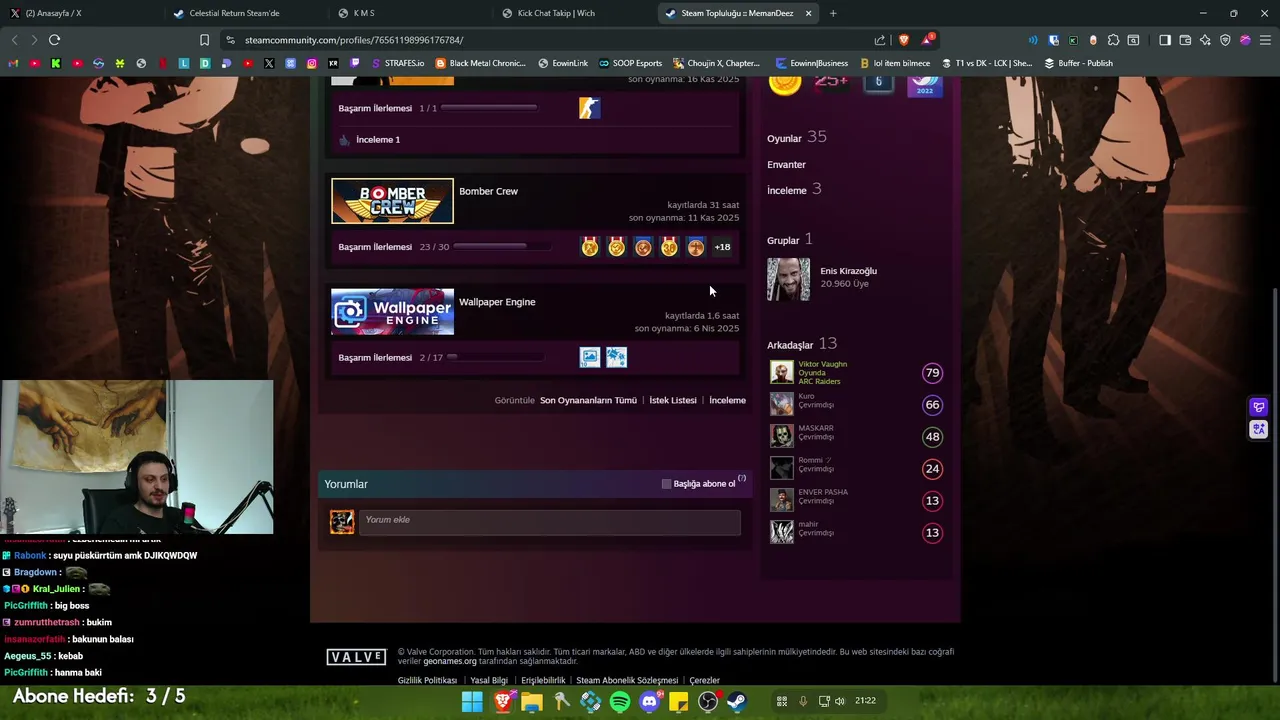Open friend Kuro profile

click(806, 396)
